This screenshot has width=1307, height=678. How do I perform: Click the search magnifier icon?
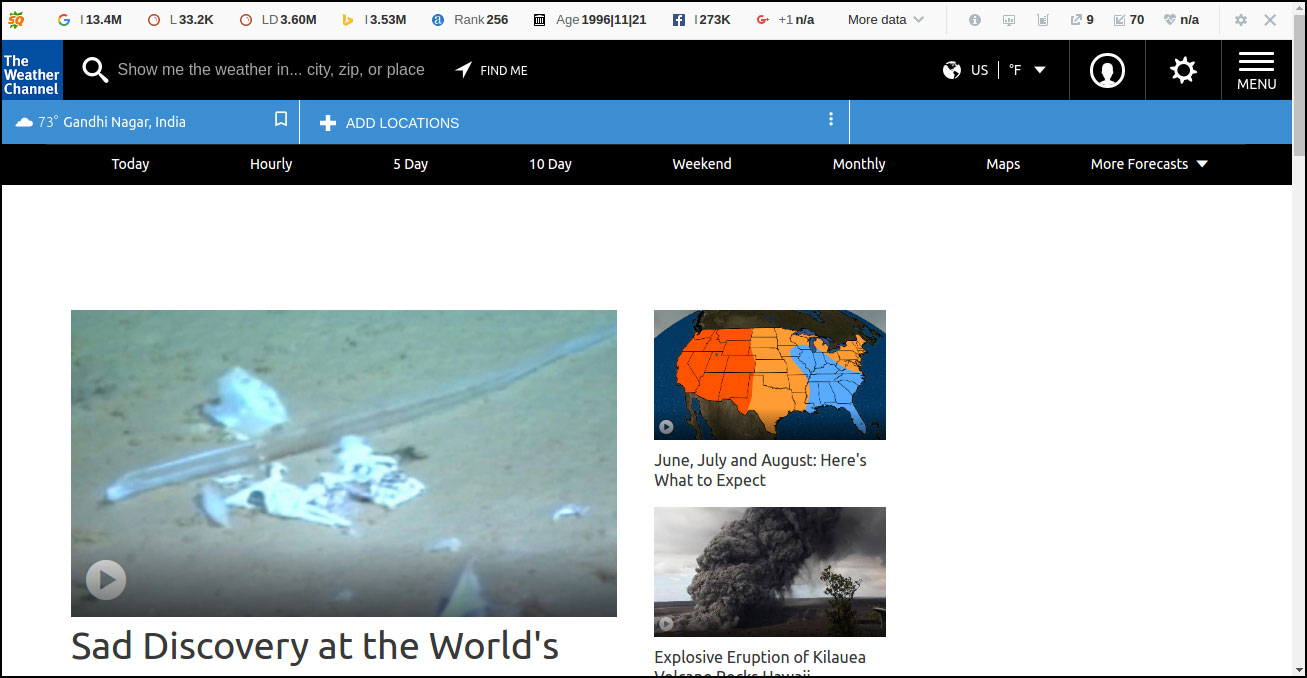point(95,70)
